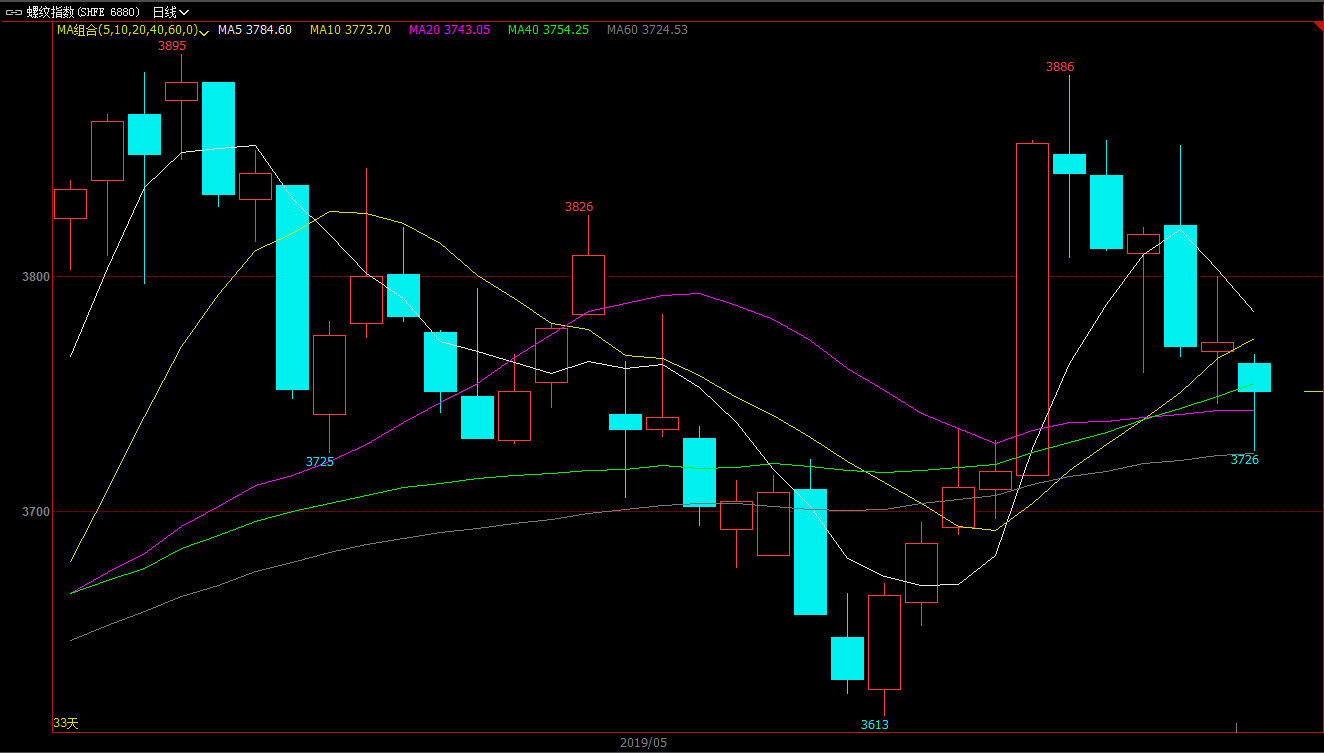The image size is (1324, 753).
Task: Select the MA5 3784.60 legend label
Action: tap(255, 30)
